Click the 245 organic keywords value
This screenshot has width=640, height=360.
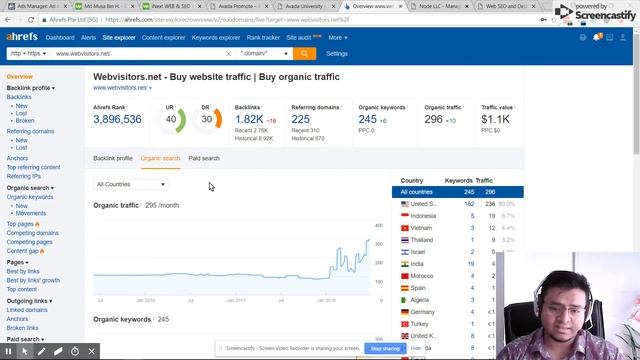pos(367,119)
